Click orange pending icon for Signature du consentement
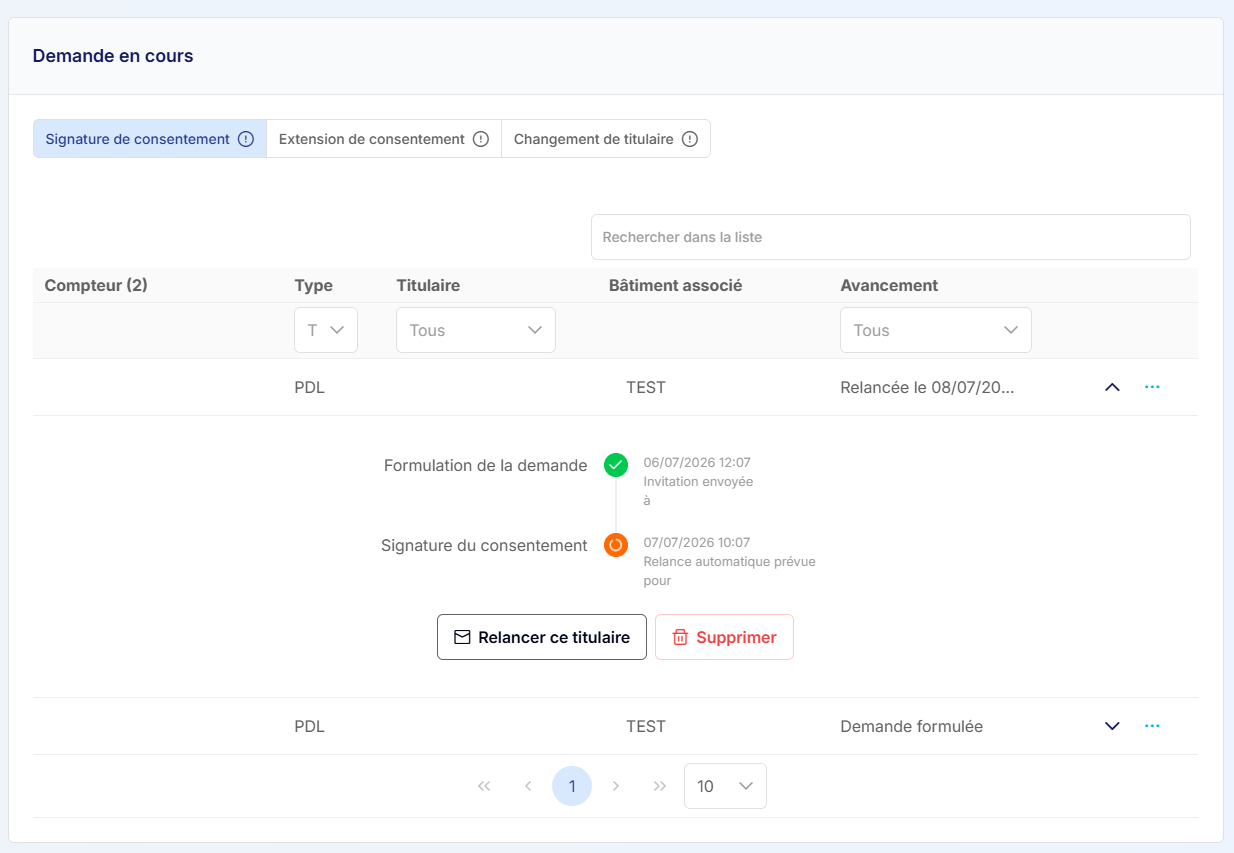 point(616,545)
